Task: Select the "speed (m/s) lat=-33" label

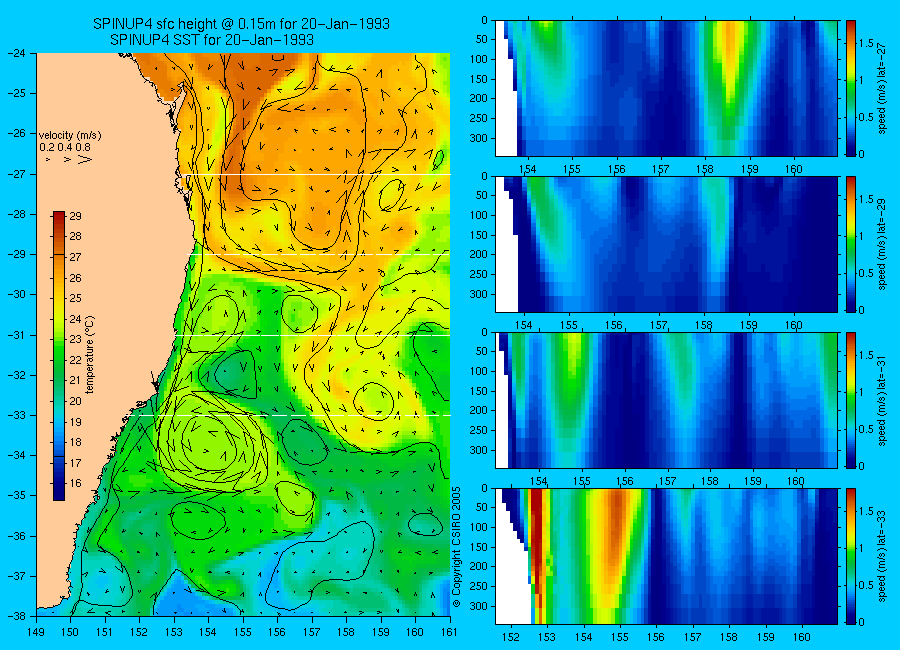Action: [883, 556]
